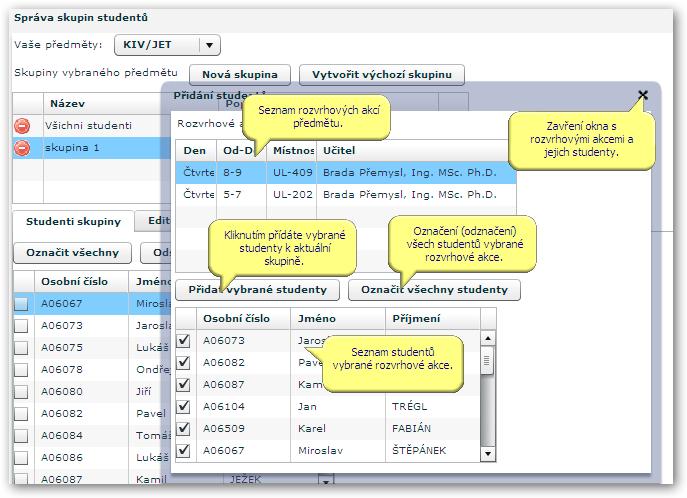Check box for A06073 in group list
This screenshot has width=687, height=498.
coord(21,325)
